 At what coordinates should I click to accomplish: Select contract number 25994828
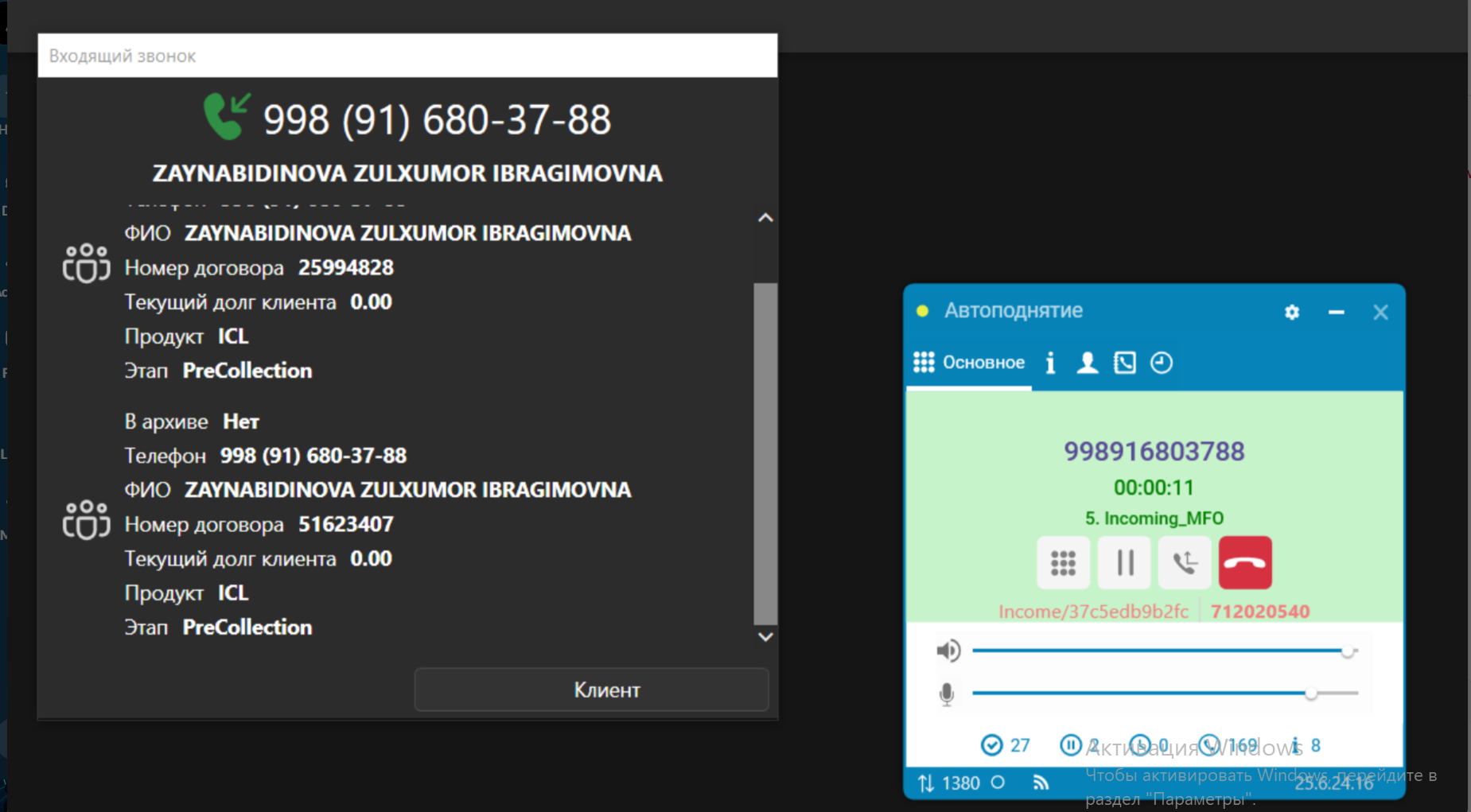[x=345, y=268]
